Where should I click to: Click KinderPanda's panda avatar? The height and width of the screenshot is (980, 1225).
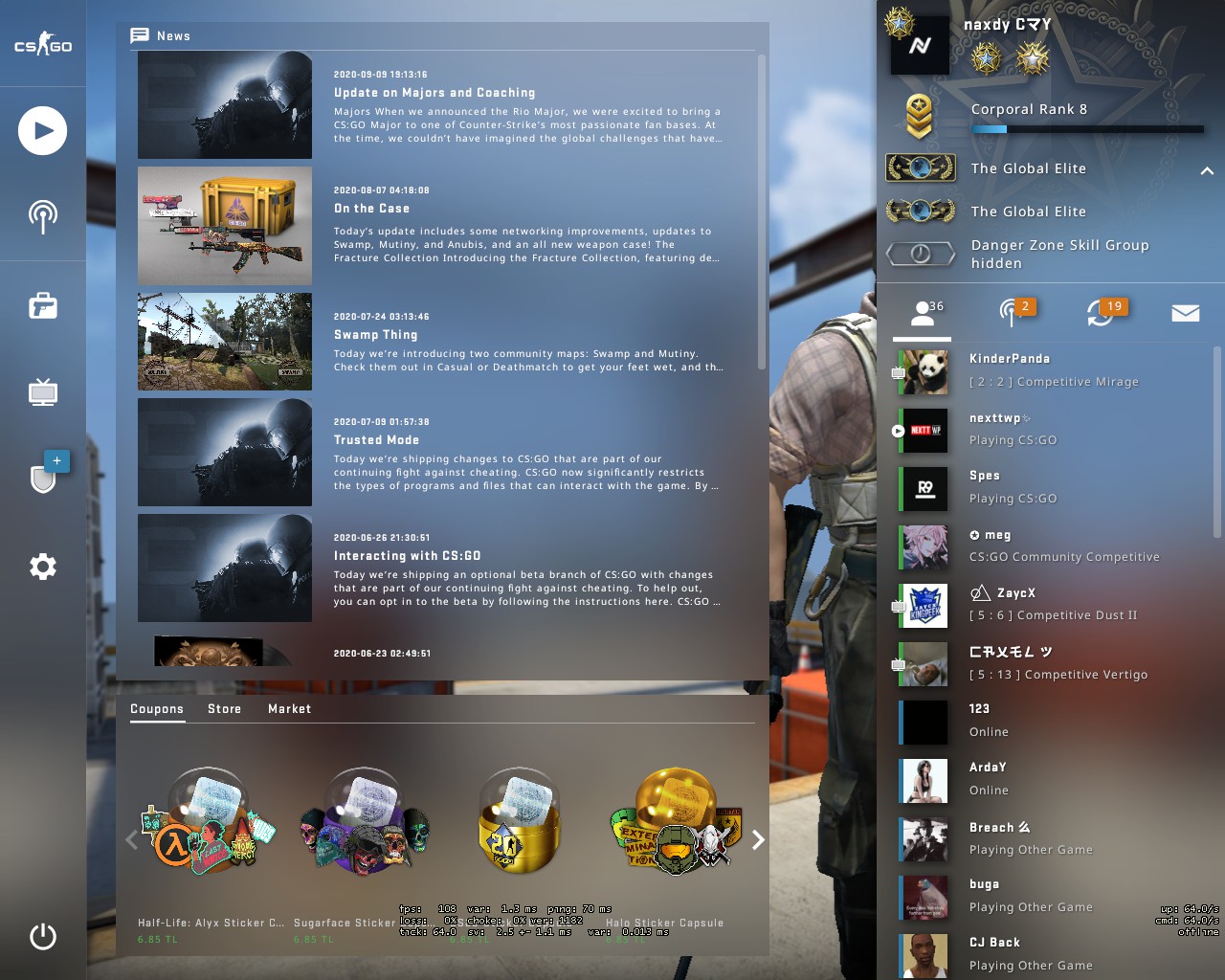(925, 372)
